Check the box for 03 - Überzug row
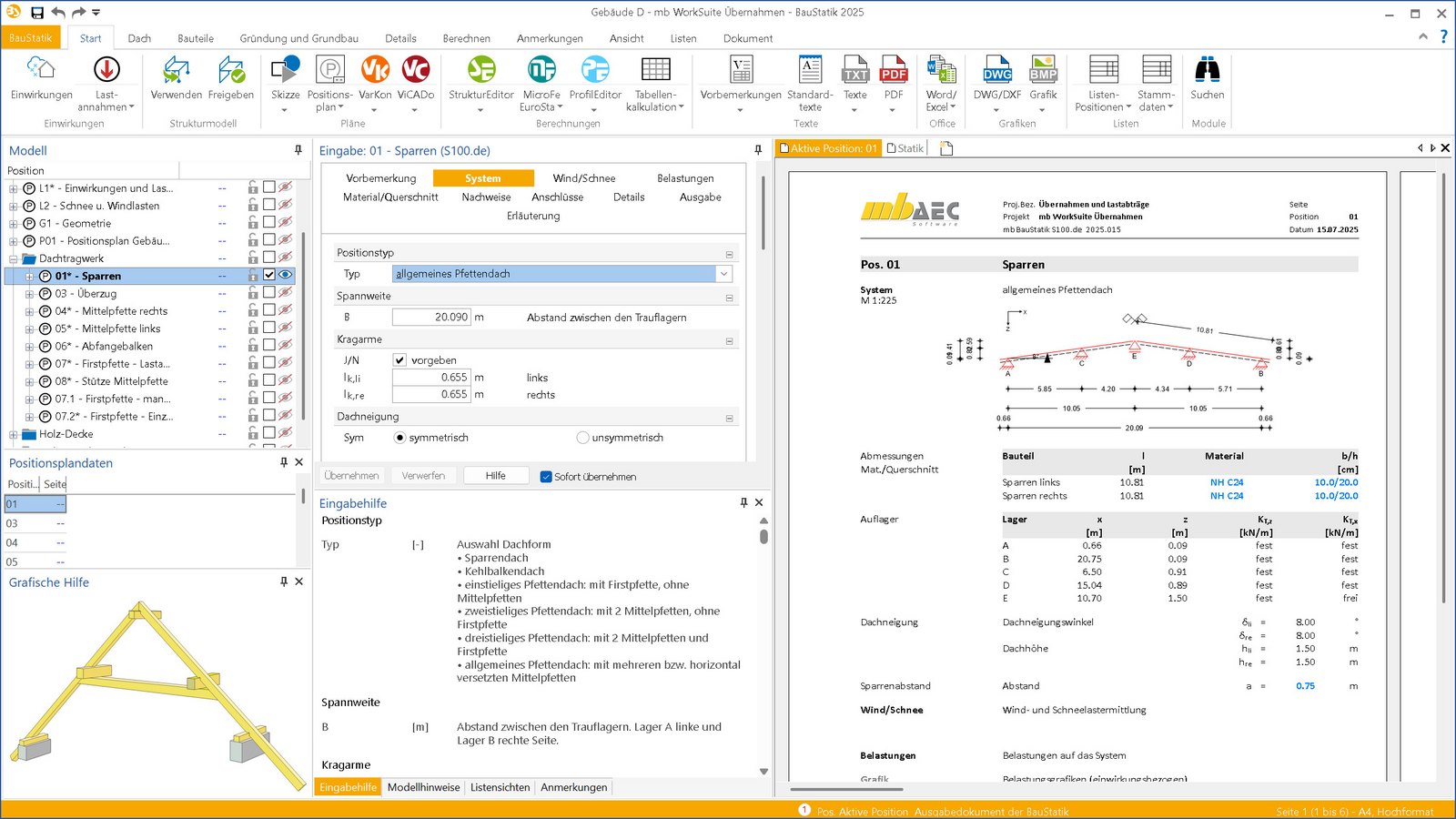Image resolution: width=1456 pixels, height=819 pixels. point(269,292)
